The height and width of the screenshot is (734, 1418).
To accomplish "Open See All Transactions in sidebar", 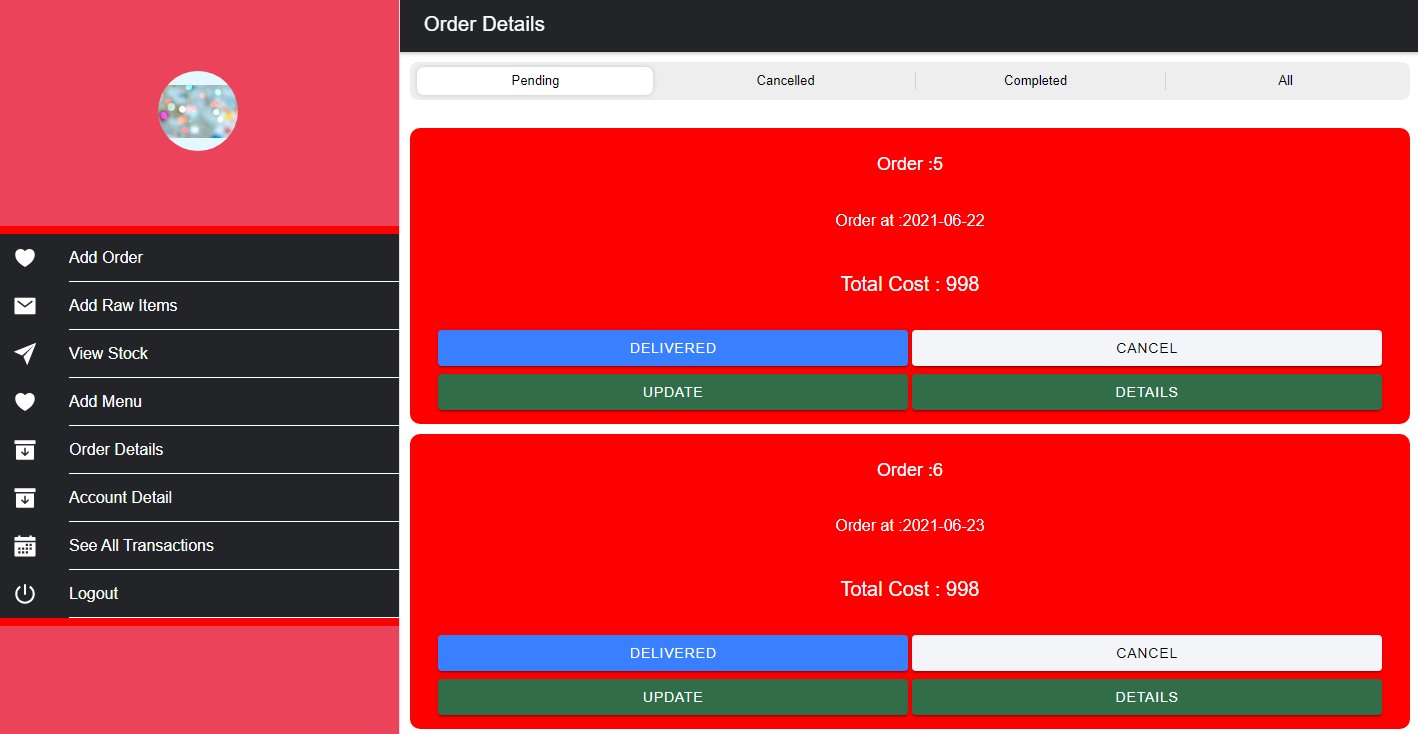I will [x=141, y=546].
